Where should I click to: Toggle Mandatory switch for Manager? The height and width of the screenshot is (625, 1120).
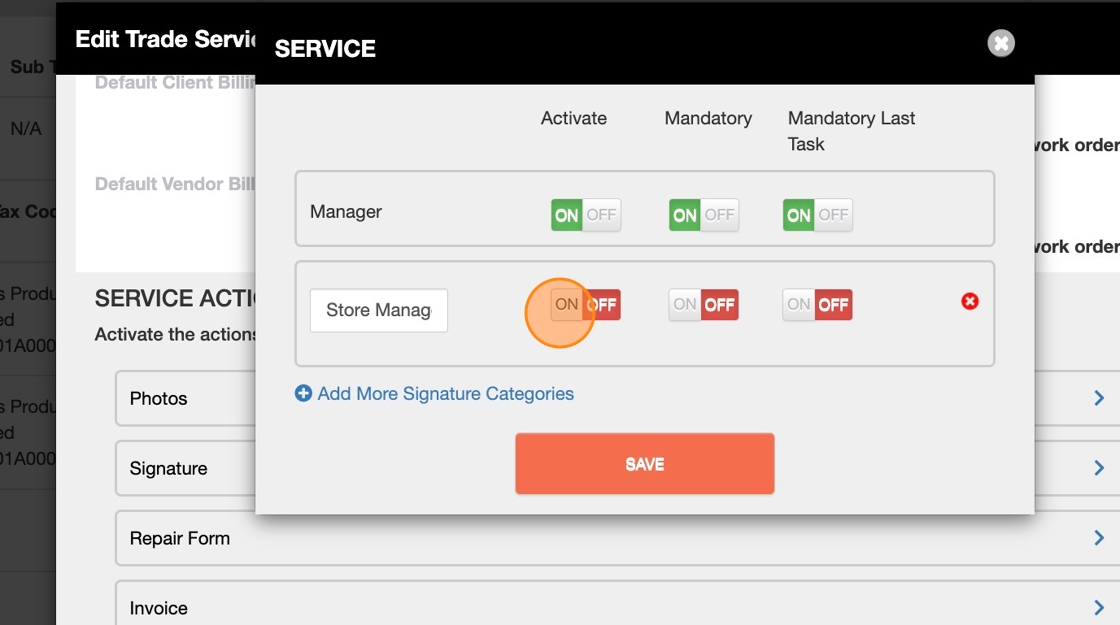[703, 215]
